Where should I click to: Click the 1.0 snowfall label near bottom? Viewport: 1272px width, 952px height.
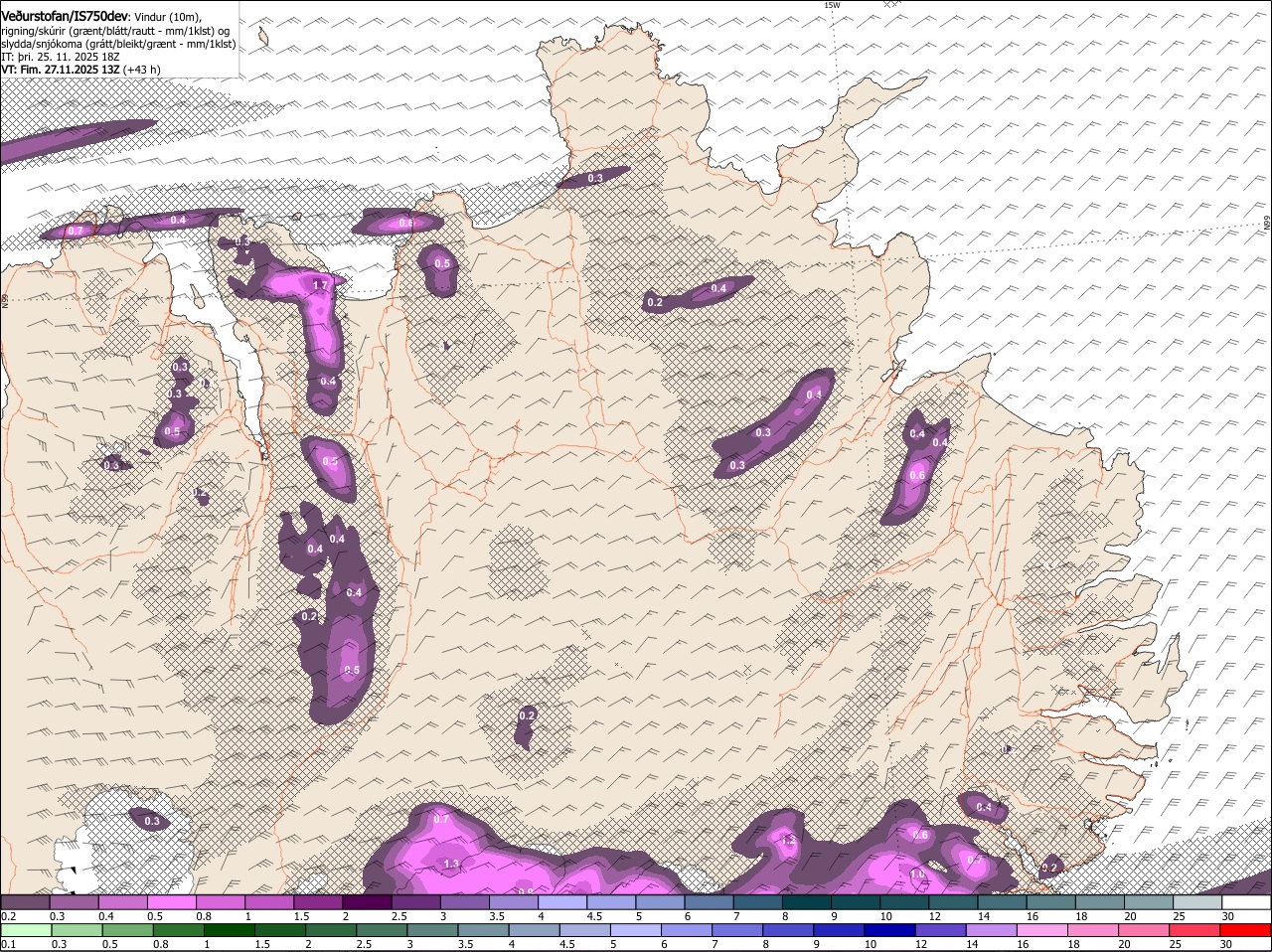point(917,873)
